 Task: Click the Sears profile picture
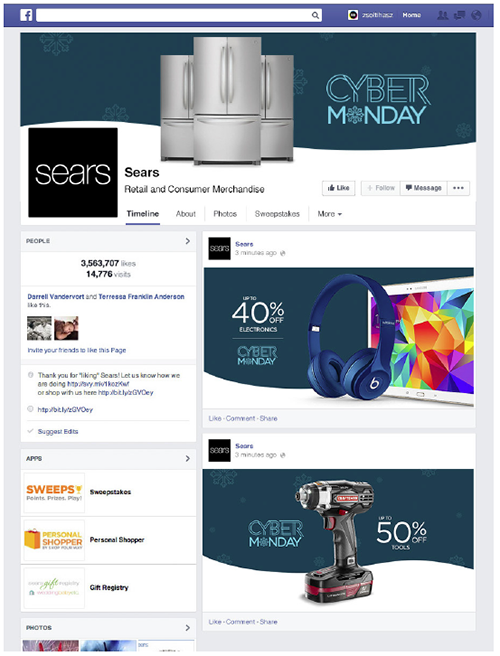pos(73,172)
